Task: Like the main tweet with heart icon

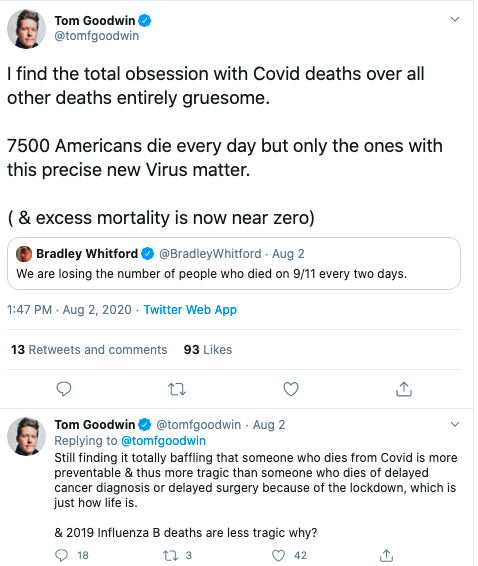Action: click(291, 389)
